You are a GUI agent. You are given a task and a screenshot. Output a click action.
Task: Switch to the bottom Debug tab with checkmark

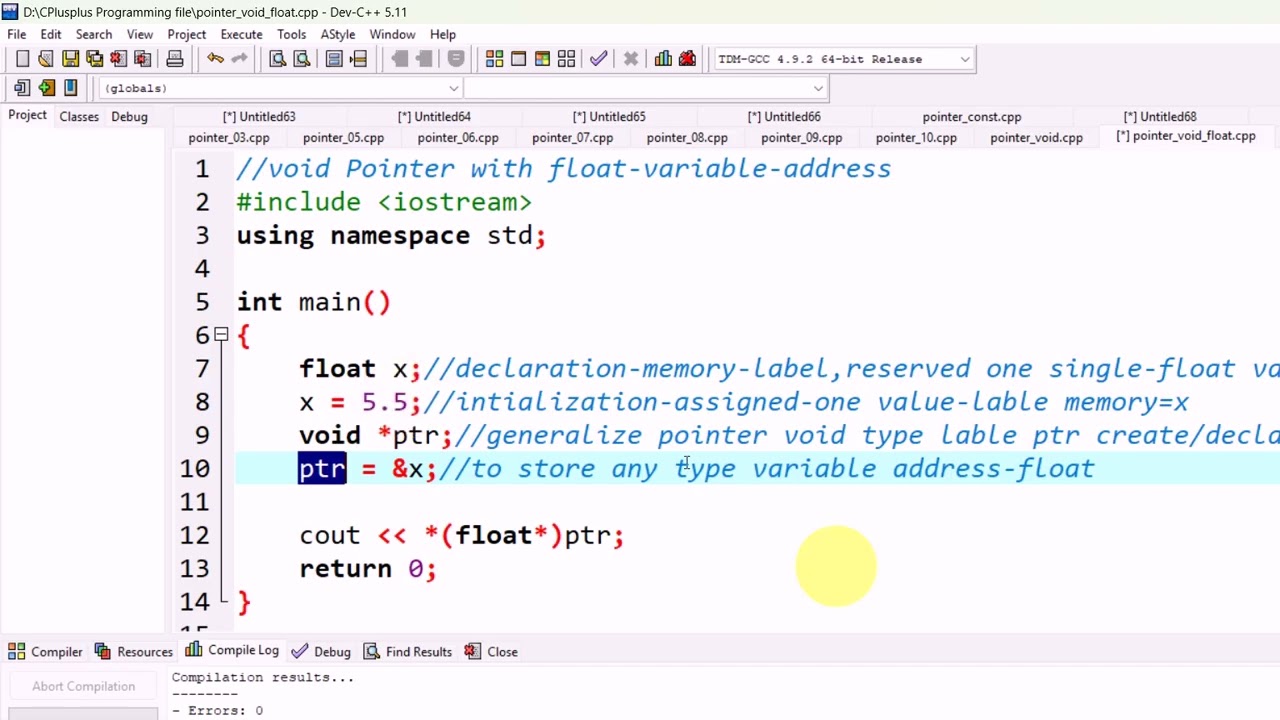click(321, 651)
